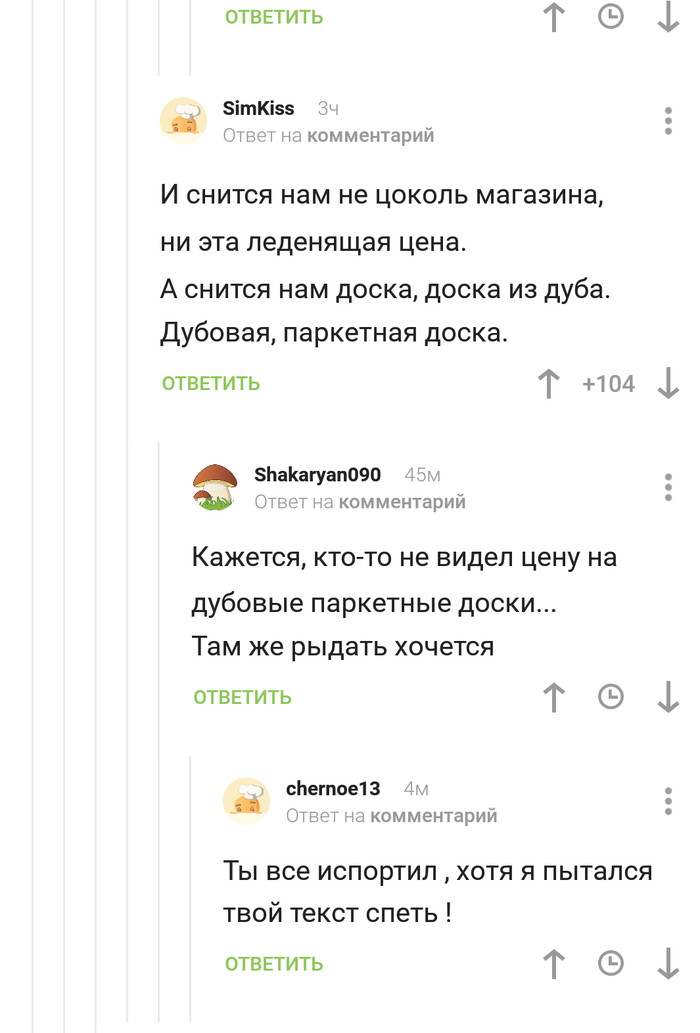Upvote Shakaryan090's comment
The image size is (700, 1033).
tap(553, 697)
